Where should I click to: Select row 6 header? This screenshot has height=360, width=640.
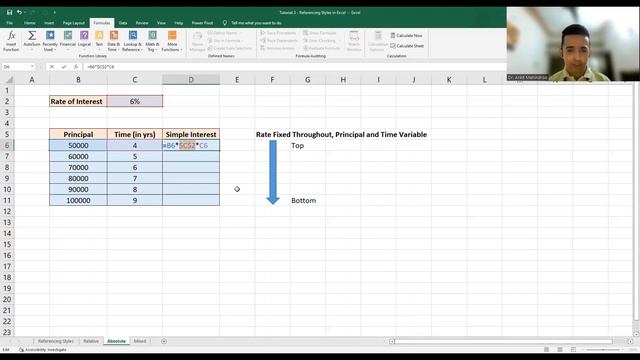pyautogui.click(x=7, y=145)
